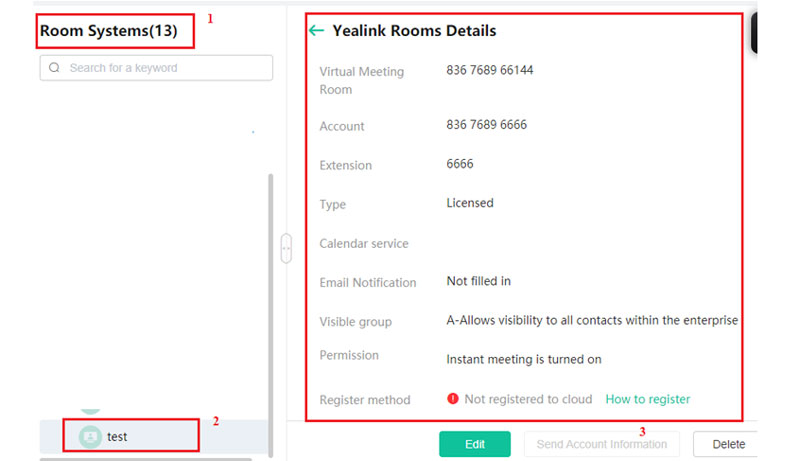The width and height of the screenshot is (800, 461).
Task: Click Send Account Information
Action: click(x=601, y=444)
